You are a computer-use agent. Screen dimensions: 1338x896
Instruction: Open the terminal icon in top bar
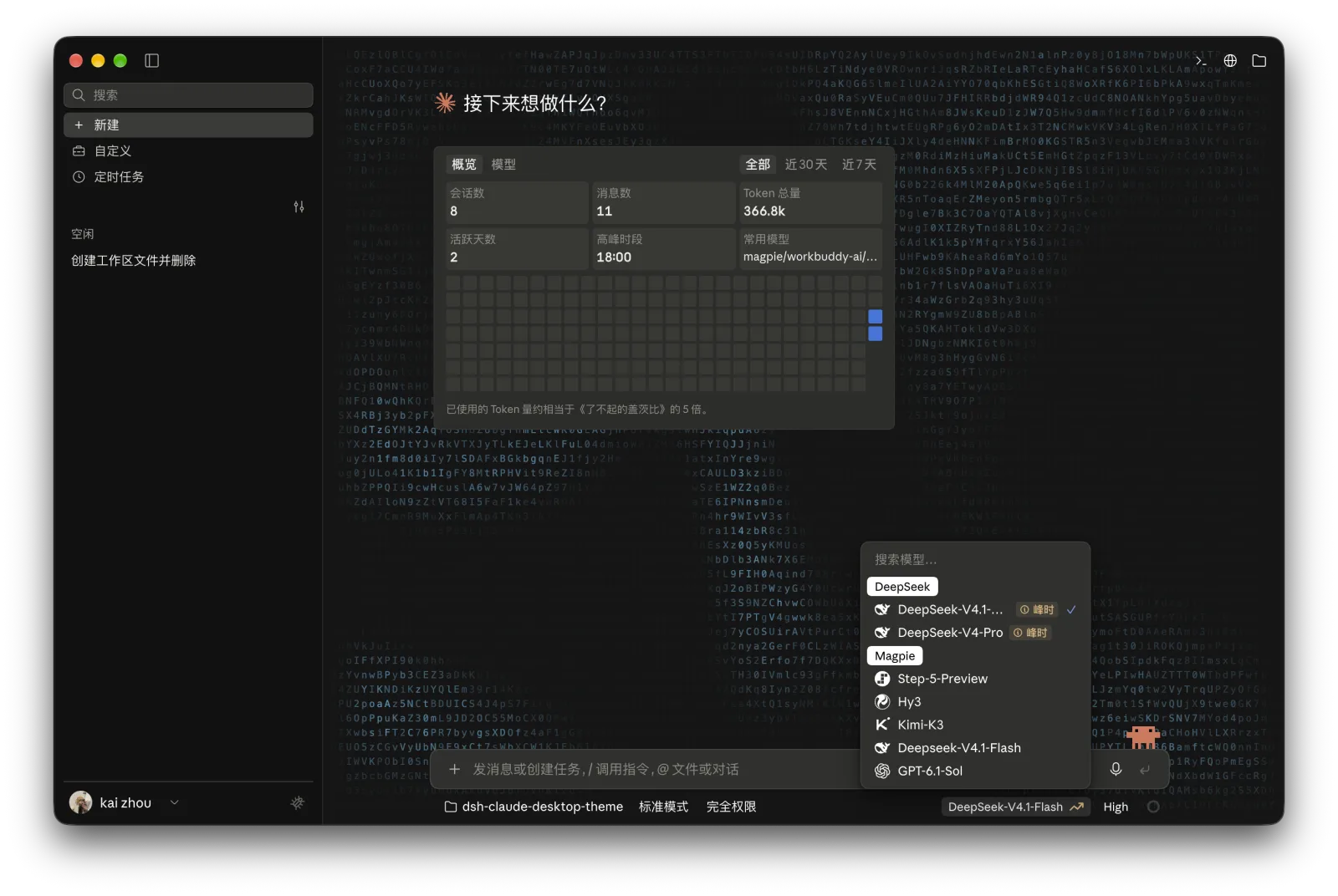[x=1201, y=60]
